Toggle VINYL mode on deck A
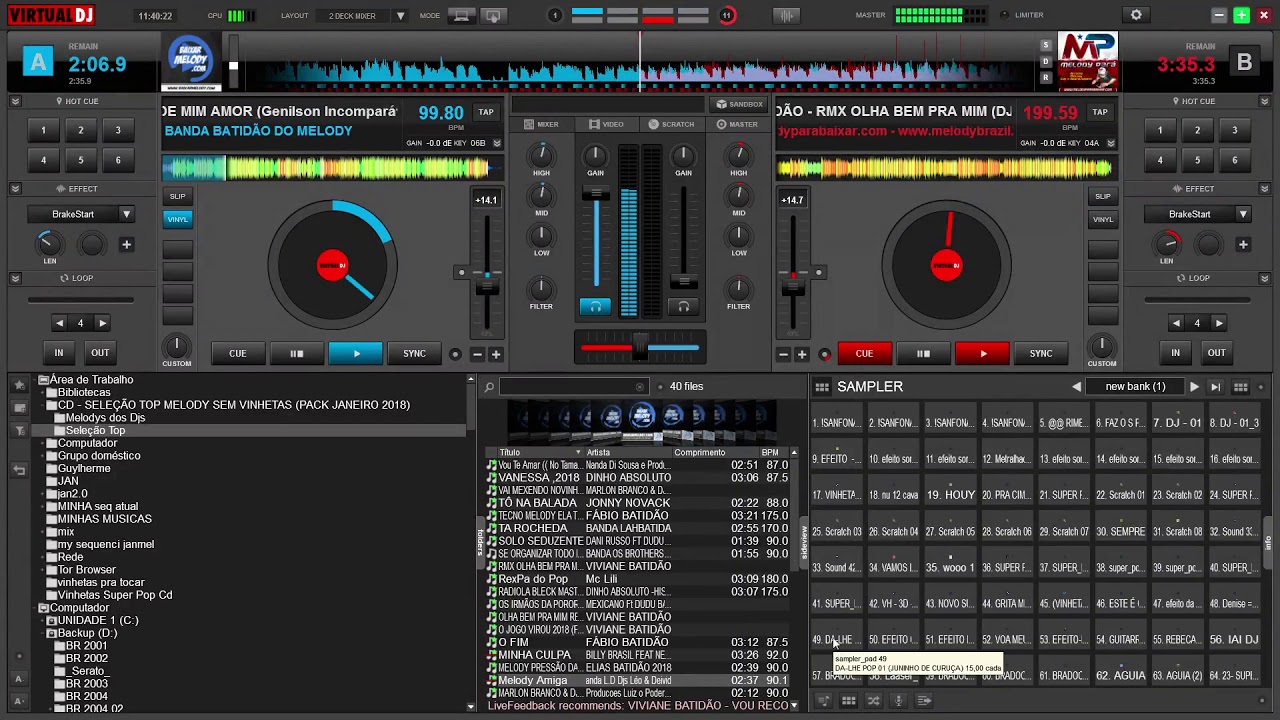The image size is (1280, 720). 177,219
